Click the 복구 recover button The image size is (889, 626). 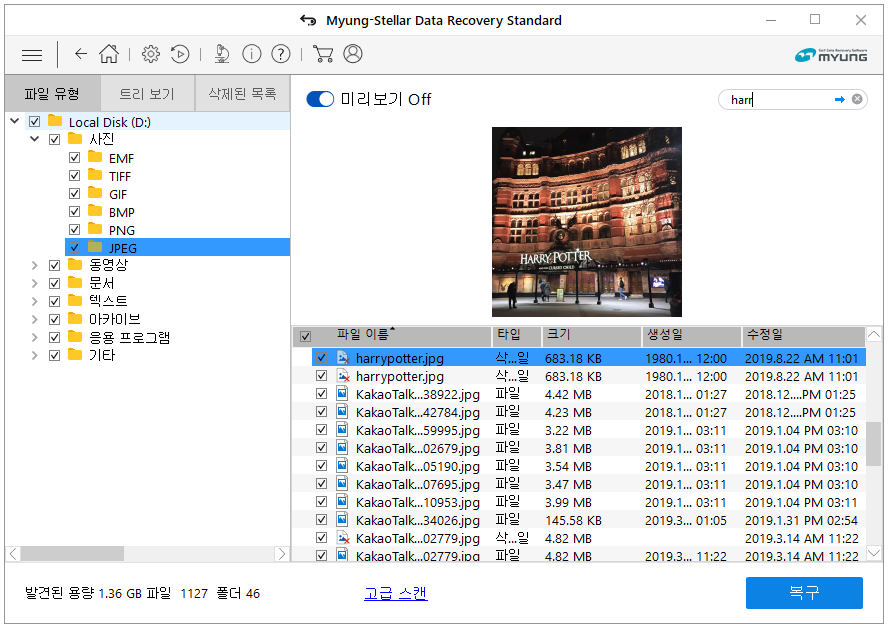pyautogui.click(x=804, y=593)
